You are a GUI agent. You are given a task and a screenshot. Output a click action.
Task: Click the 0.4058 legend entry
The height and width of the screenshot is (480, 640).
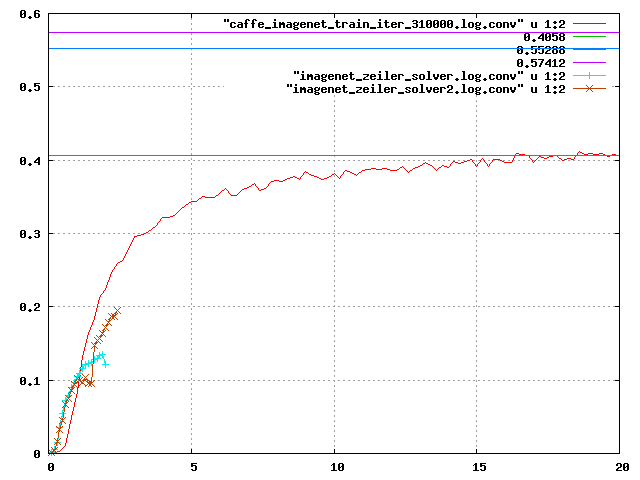point(544,37)
